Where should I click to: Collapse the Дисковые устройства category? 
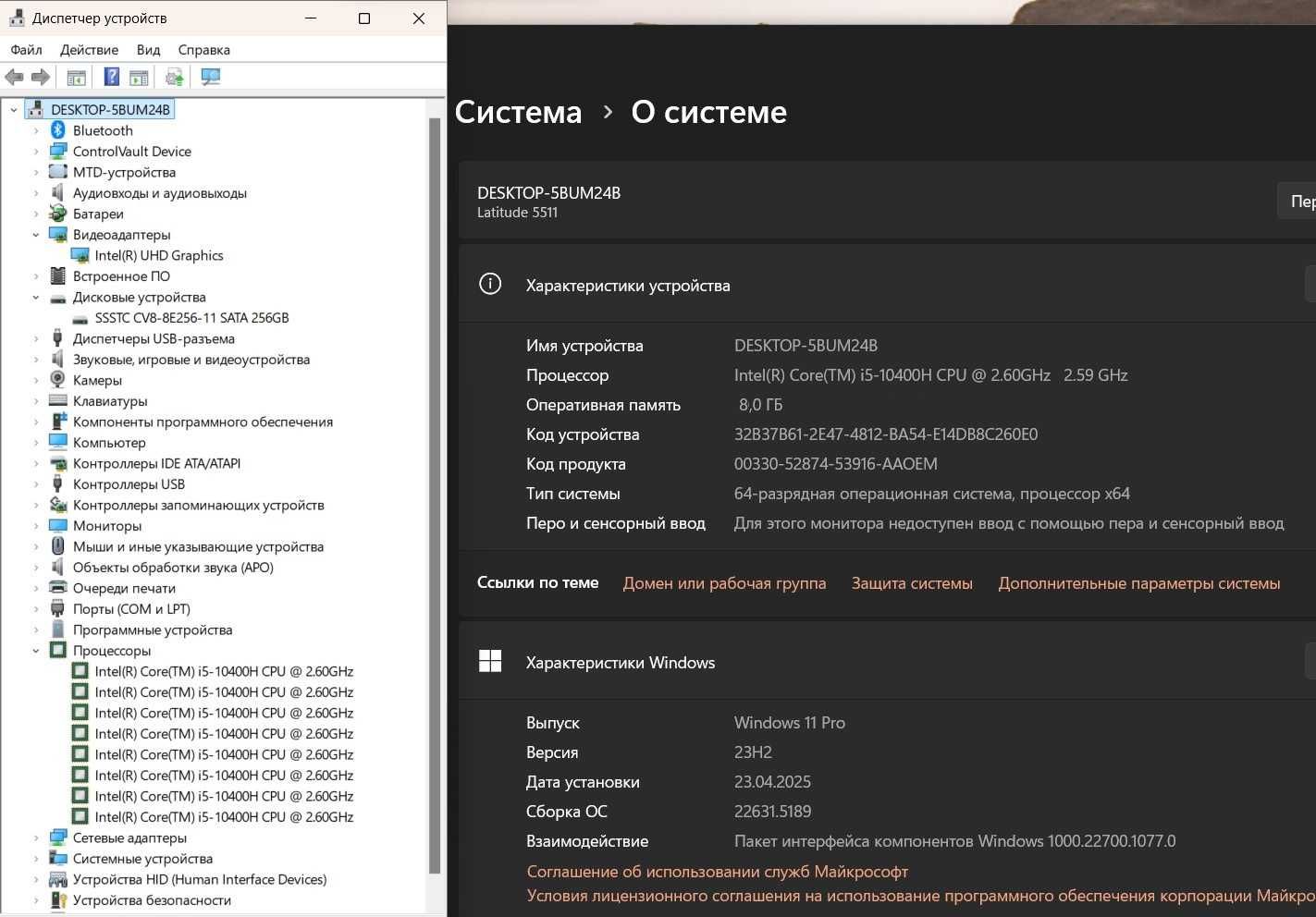click(x=36, y=297)
